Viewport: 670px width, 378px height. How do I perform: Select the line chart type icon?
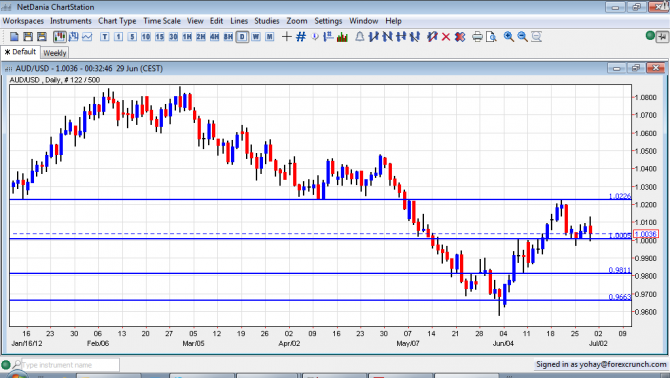(x=87, y=37)
